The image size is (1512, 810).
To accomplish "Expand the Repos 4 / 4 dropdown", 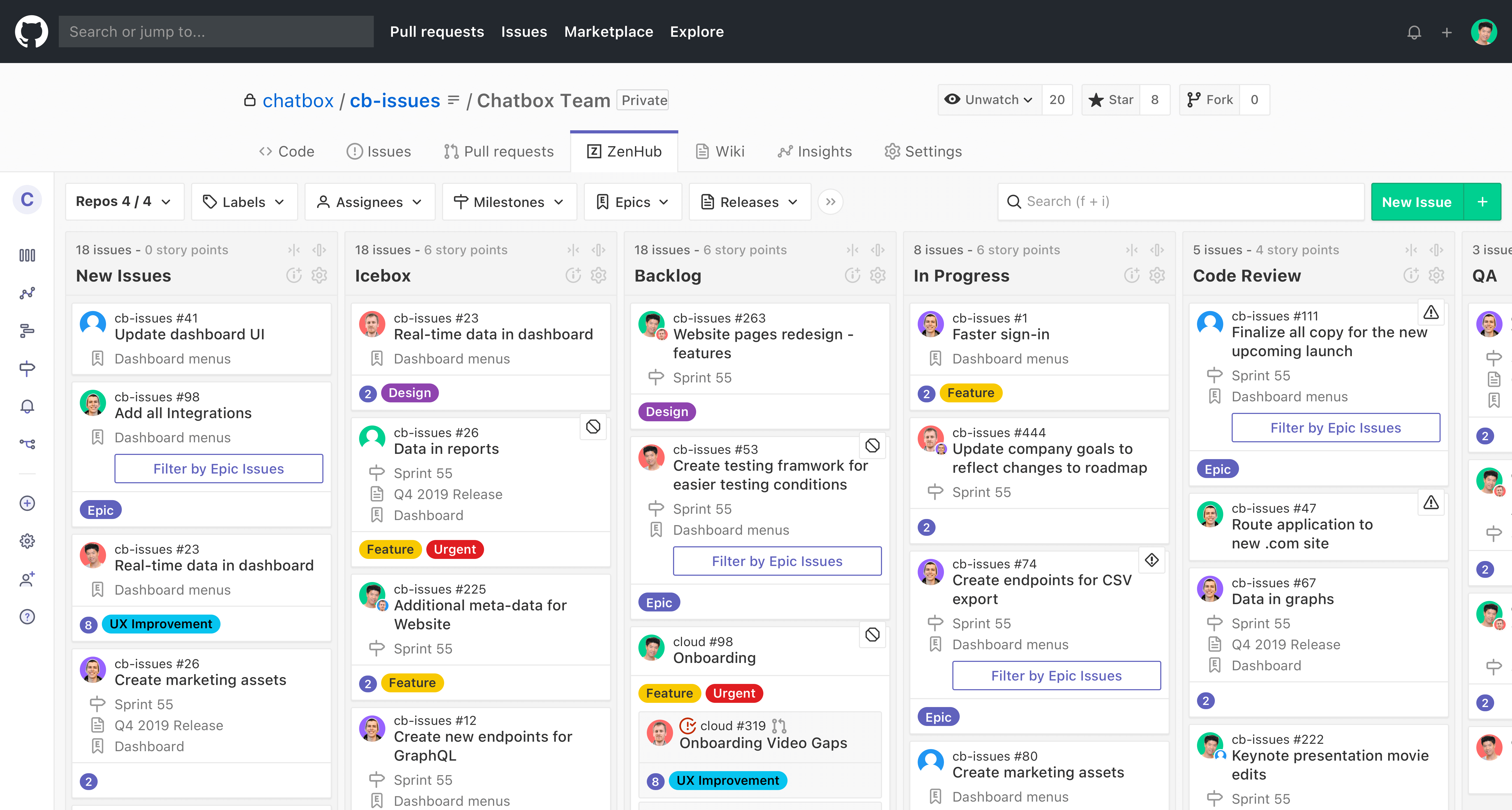I will pyautogui.click(x=124, y=202).
